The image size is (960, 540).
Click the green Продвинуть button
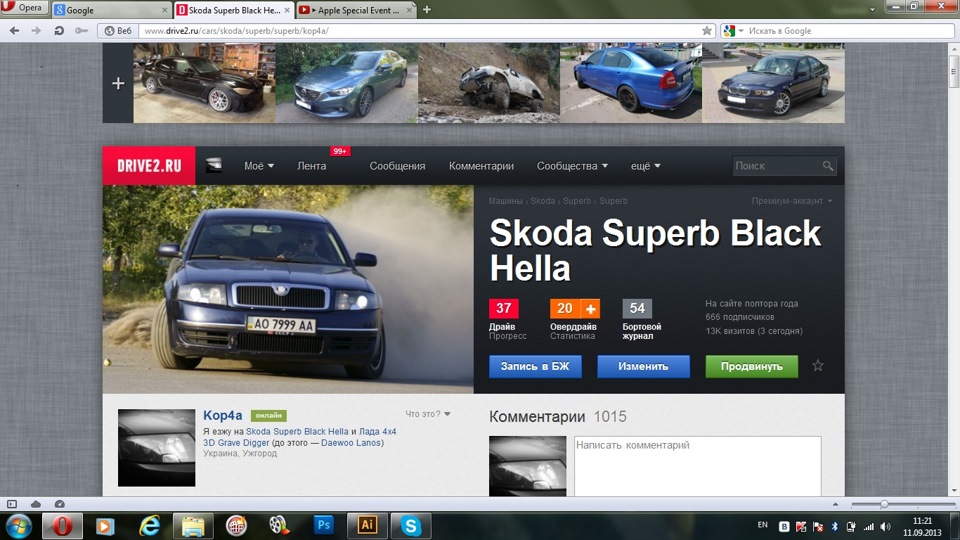752,366
